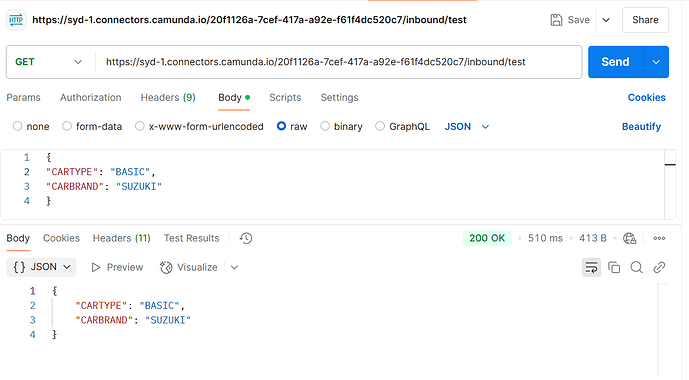This screenshot has height=380, width=689.
Task: Click request body line "CARTYPE": "BASIC"
Action: pyautogui.click(x=101, y=172)
